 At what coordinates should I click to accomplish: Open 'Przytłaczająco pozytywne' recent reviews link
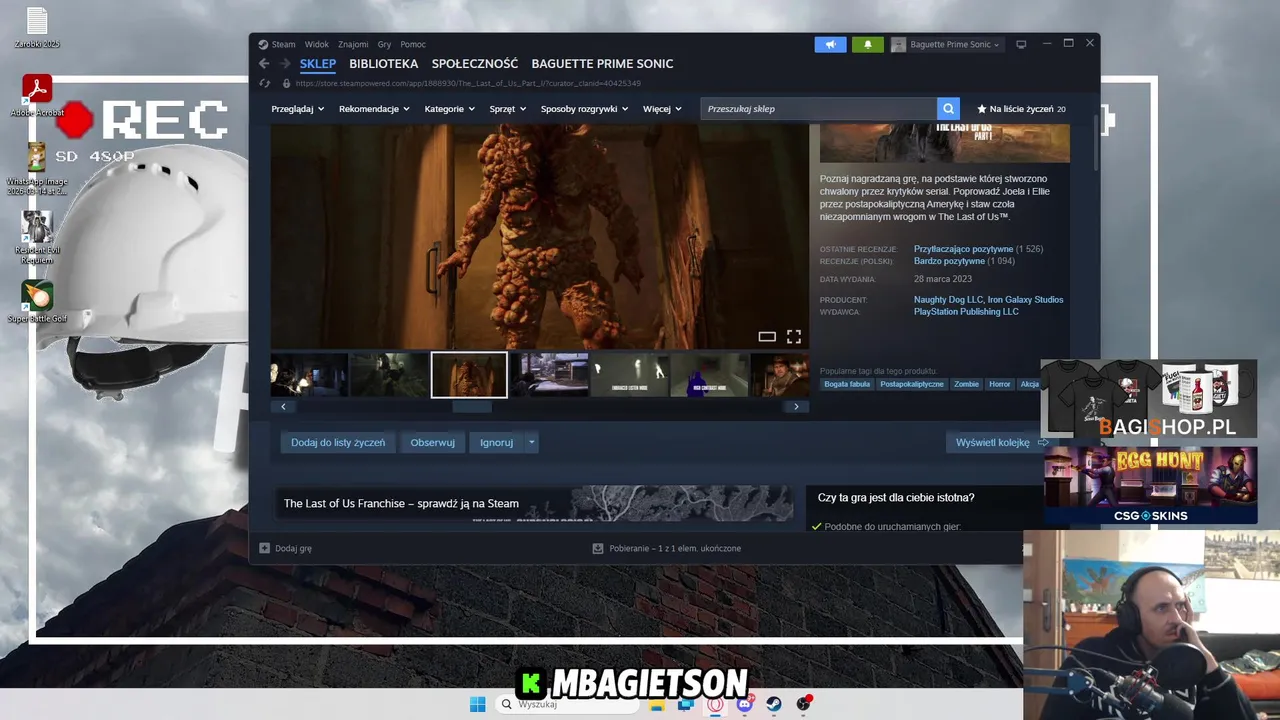pos(963,249)
